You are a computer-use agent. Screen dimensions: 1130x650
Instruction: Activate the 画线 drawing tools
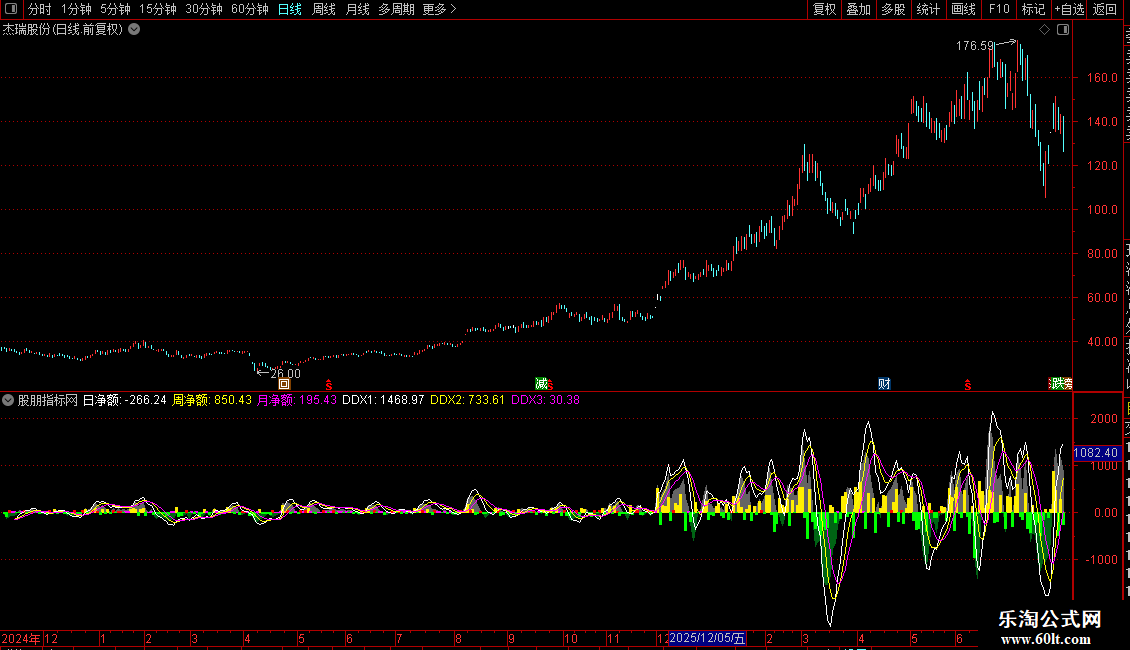tap(963, 9)
